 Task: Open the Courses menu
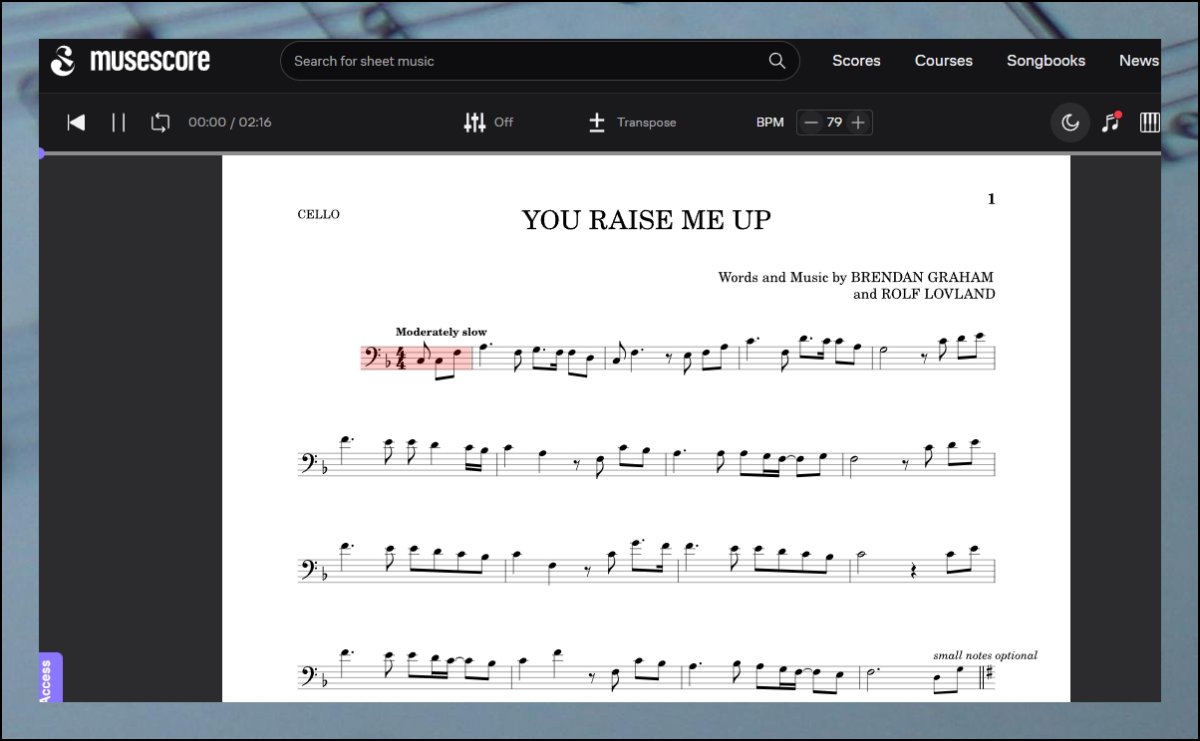click(x=943, y=61)
